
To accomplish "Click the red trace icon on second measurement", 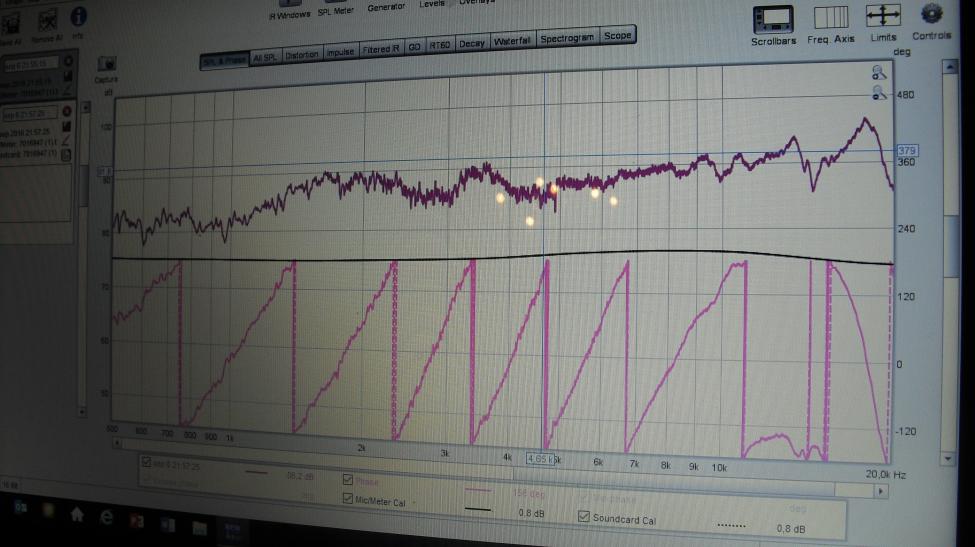I will coord(66,142).
